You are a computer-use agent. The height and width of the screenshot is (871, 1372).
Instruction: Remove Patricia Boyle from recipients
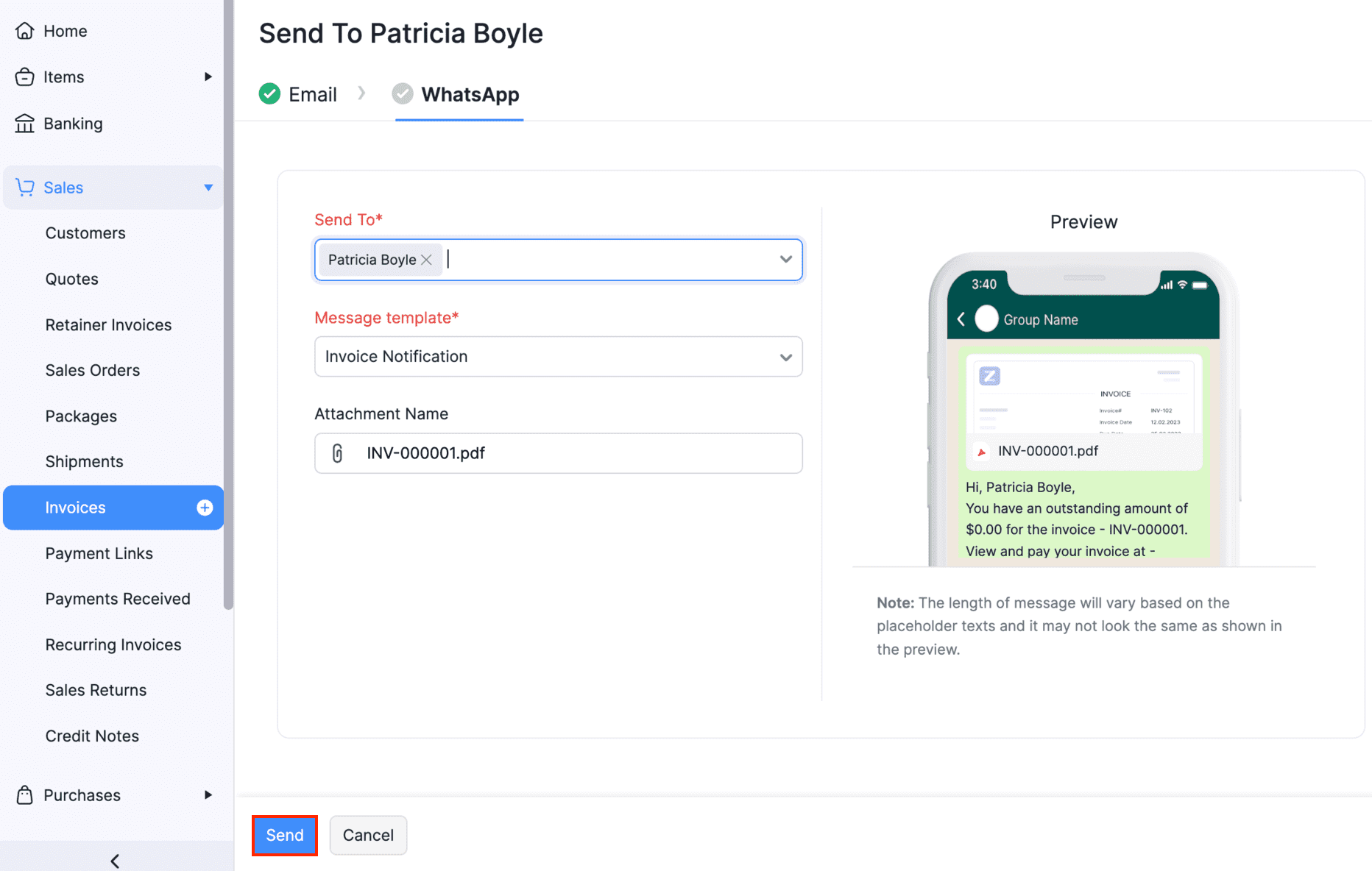(427, 259)
